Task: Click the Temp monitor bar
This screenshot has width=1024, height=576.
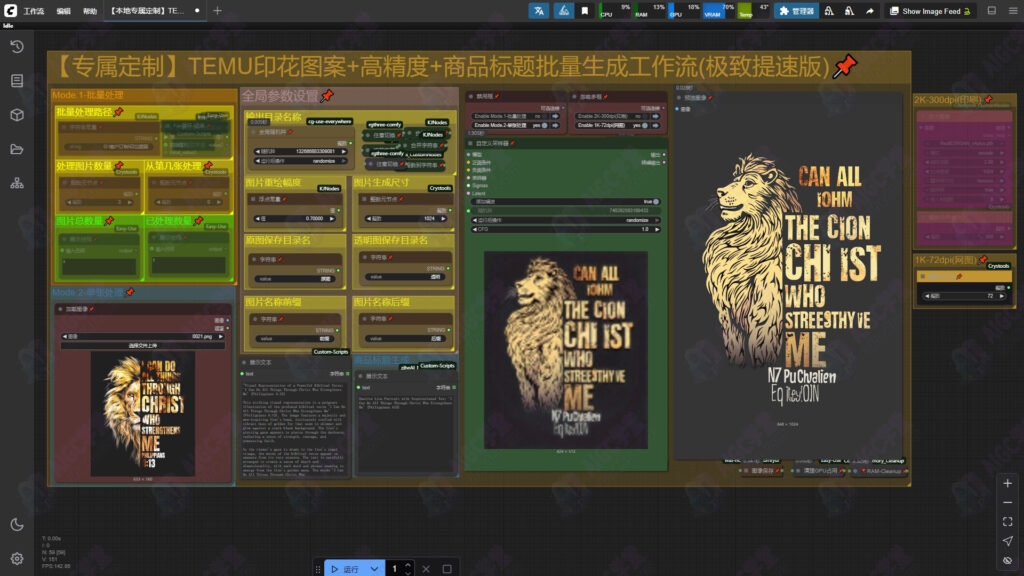Action: pyautogui.click(x=753, y=10)
